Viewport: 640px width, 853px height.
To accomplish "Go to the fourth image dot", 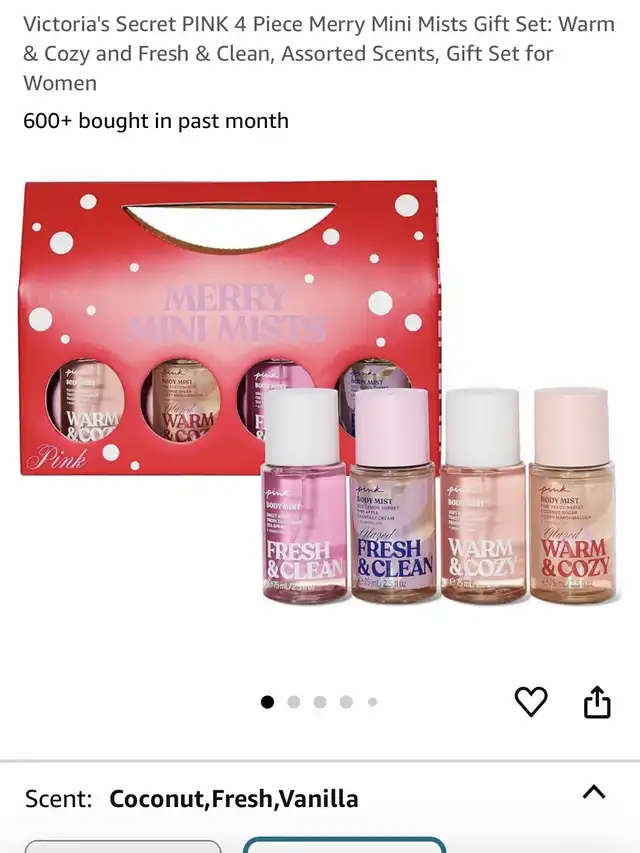I will click(346, 702).
